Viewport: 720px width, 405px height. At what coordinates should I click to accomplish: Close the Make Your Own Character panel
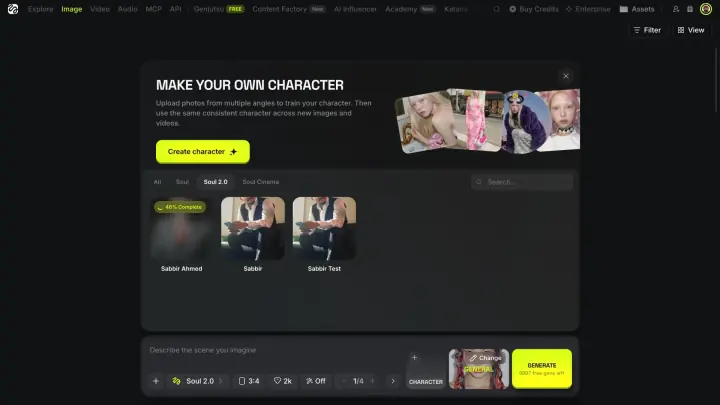tap(566, 76)
